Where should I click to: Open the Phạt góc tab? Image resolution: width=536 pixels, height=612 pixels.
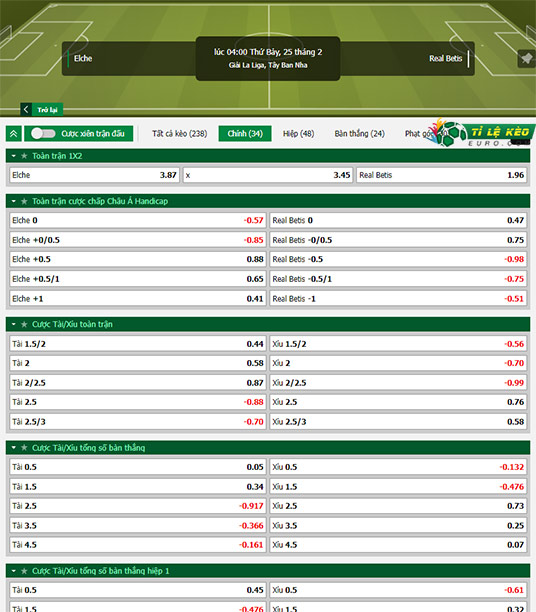pyautogui.click(x=419, y=134)
